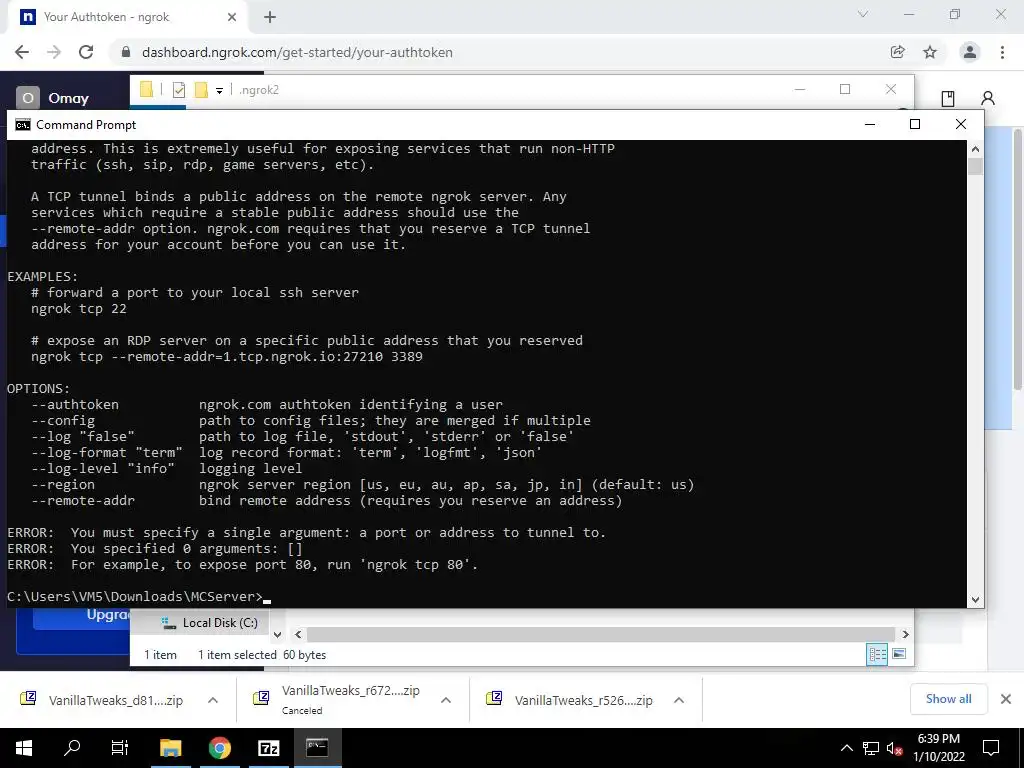Viewport: 1024px width, 768px height.
Task: Open the Windows Start menu
Action: pyautogui.click(x=24, y=748)
